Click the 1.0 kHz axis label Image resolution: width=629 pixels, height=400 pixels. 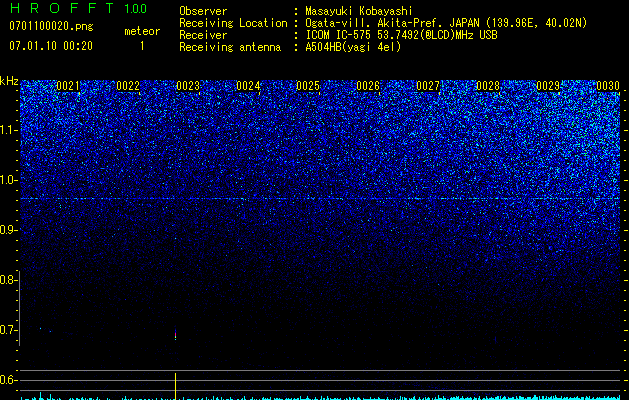[8, 180]
